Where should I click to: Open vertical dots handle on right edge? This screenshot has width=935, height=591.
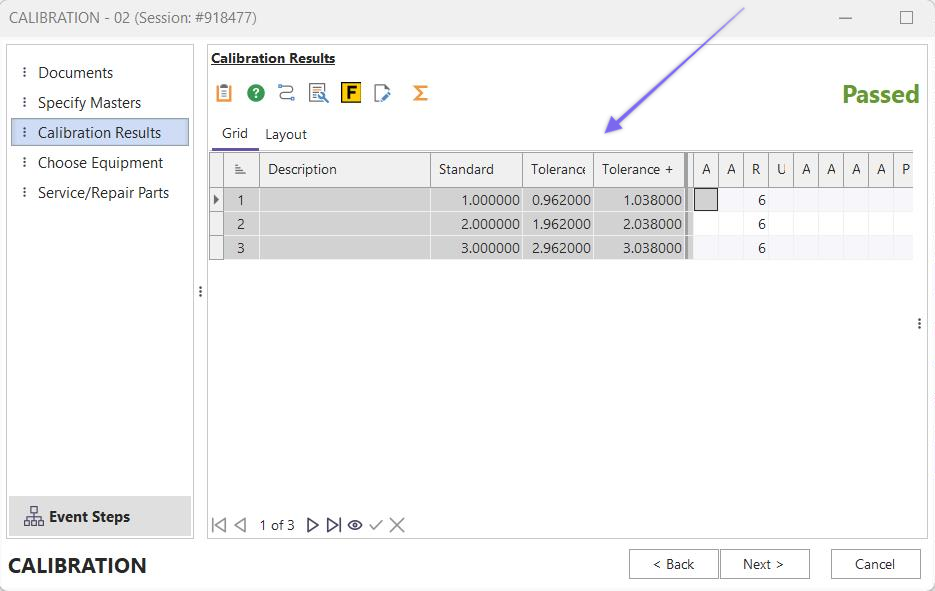point(919,324)
